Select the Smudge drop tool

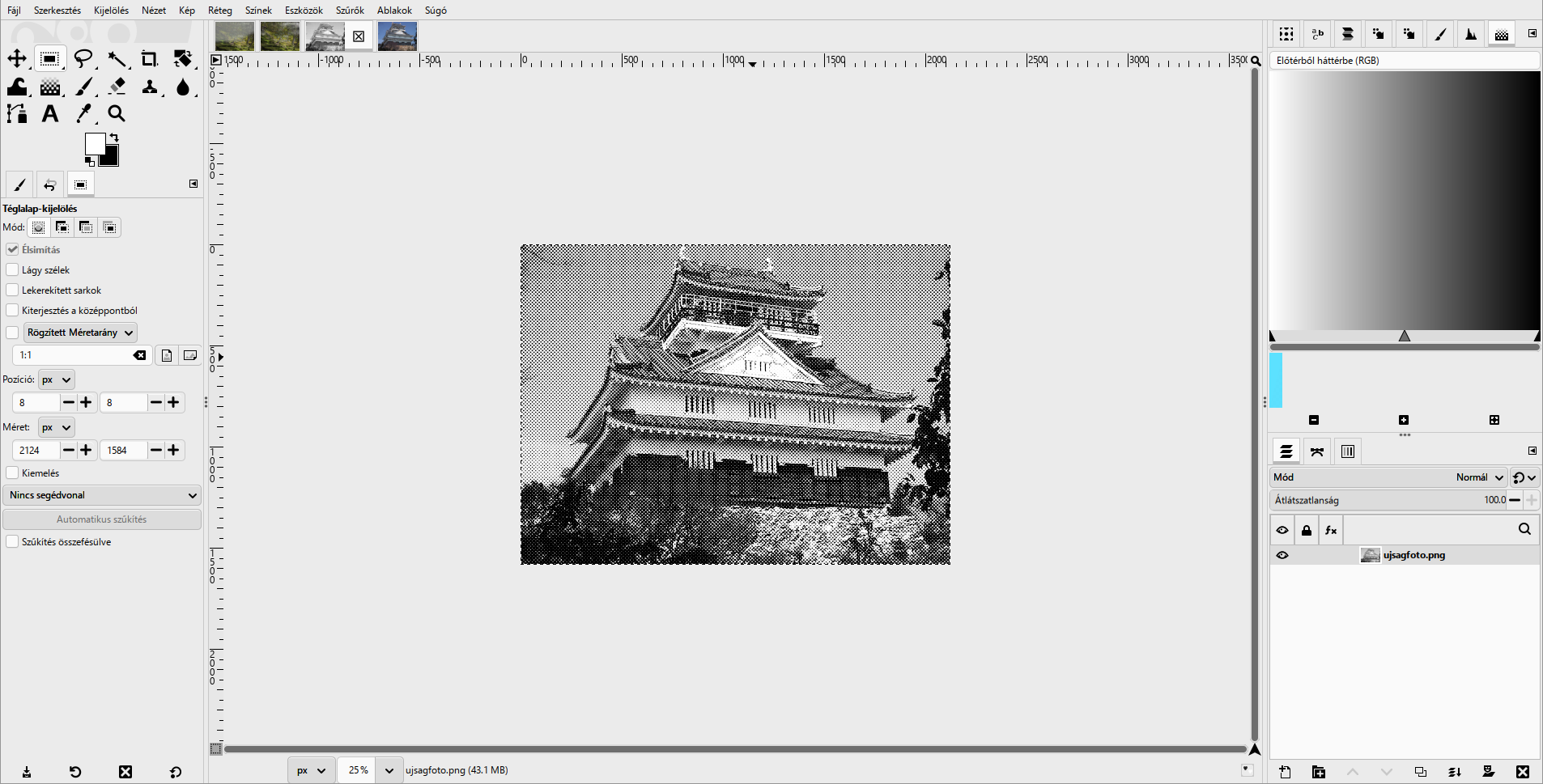(183, 87)
